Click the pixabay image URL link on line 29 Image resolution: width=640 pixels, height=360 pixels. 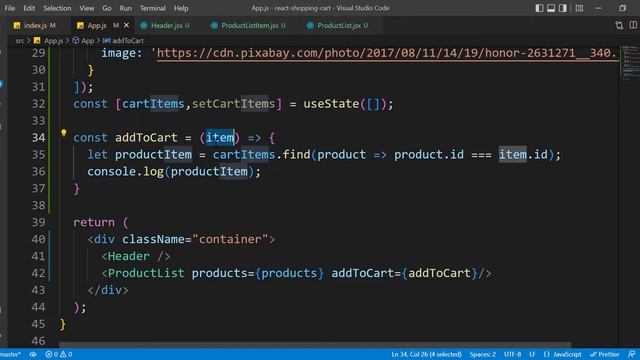click(x=387, y=53)
